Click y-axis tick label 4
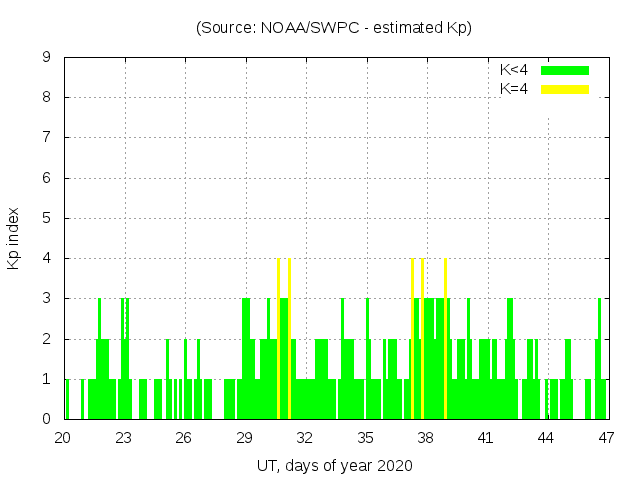 47,259
